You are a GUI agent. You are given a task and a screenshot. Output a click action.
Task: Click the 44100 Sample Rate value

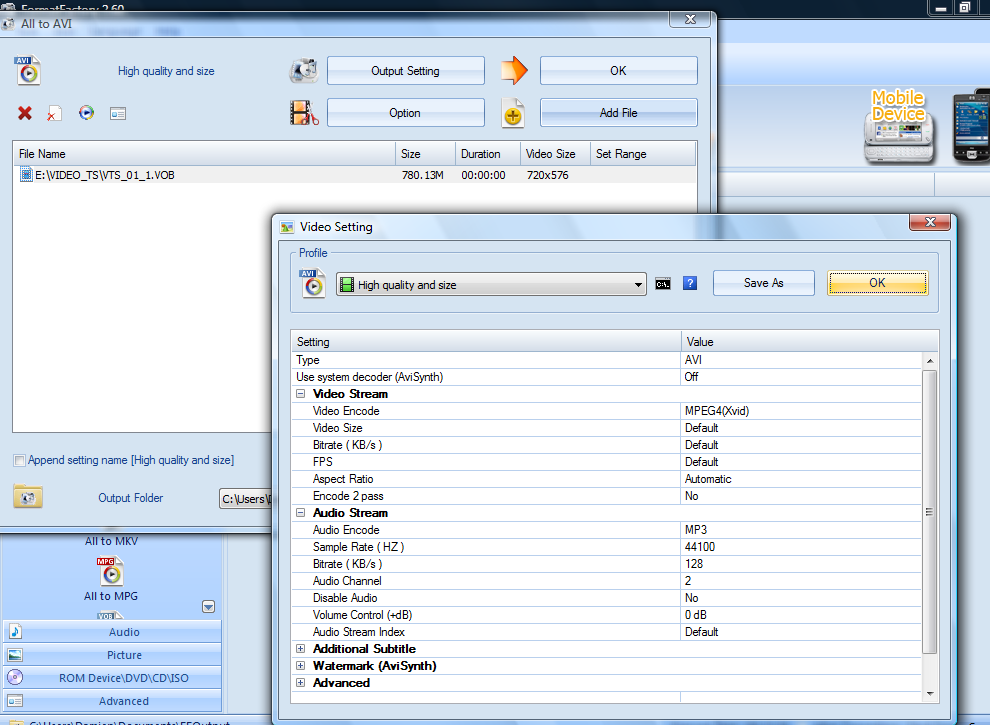coord(700,547)
